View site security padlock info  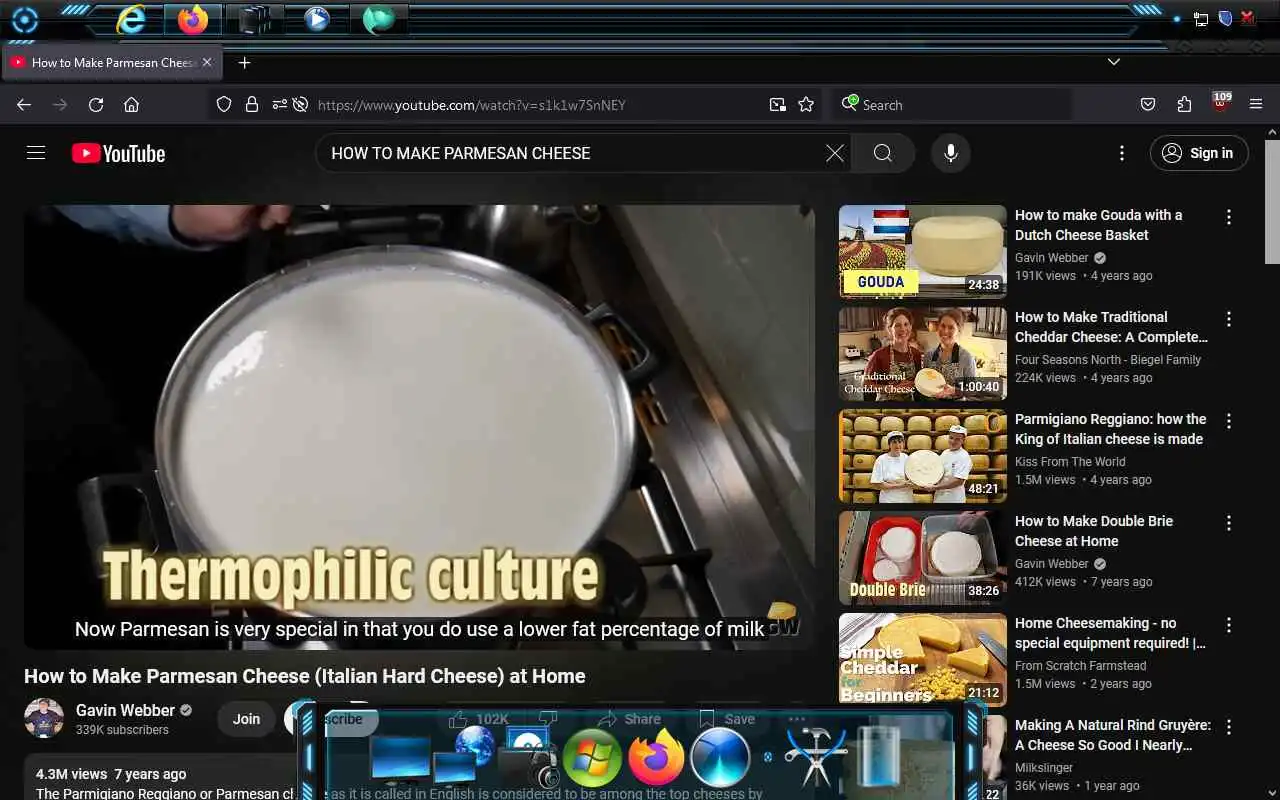tap(251, 105)
